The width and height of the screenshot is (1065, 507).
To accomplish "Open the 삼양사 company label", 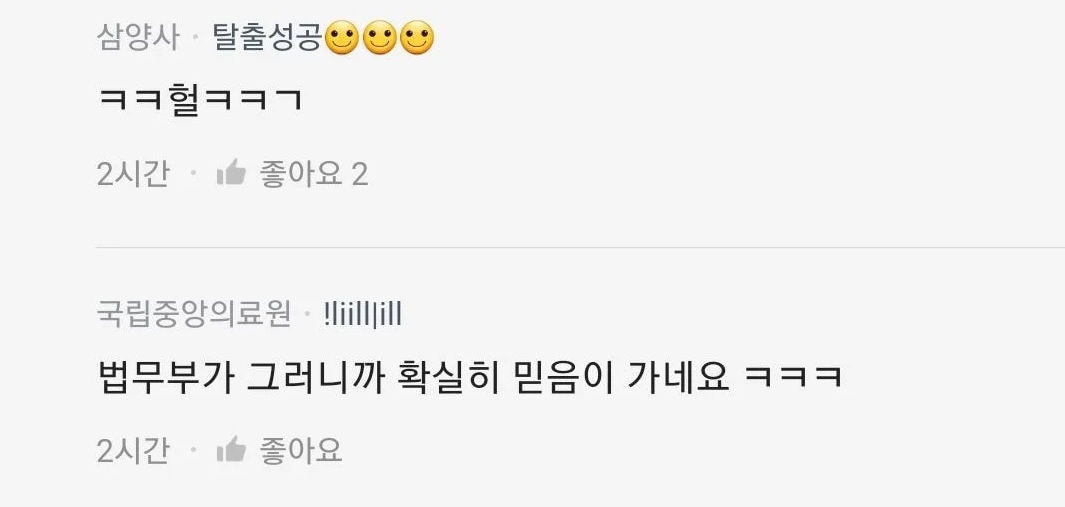I will (x=139, y=37).
